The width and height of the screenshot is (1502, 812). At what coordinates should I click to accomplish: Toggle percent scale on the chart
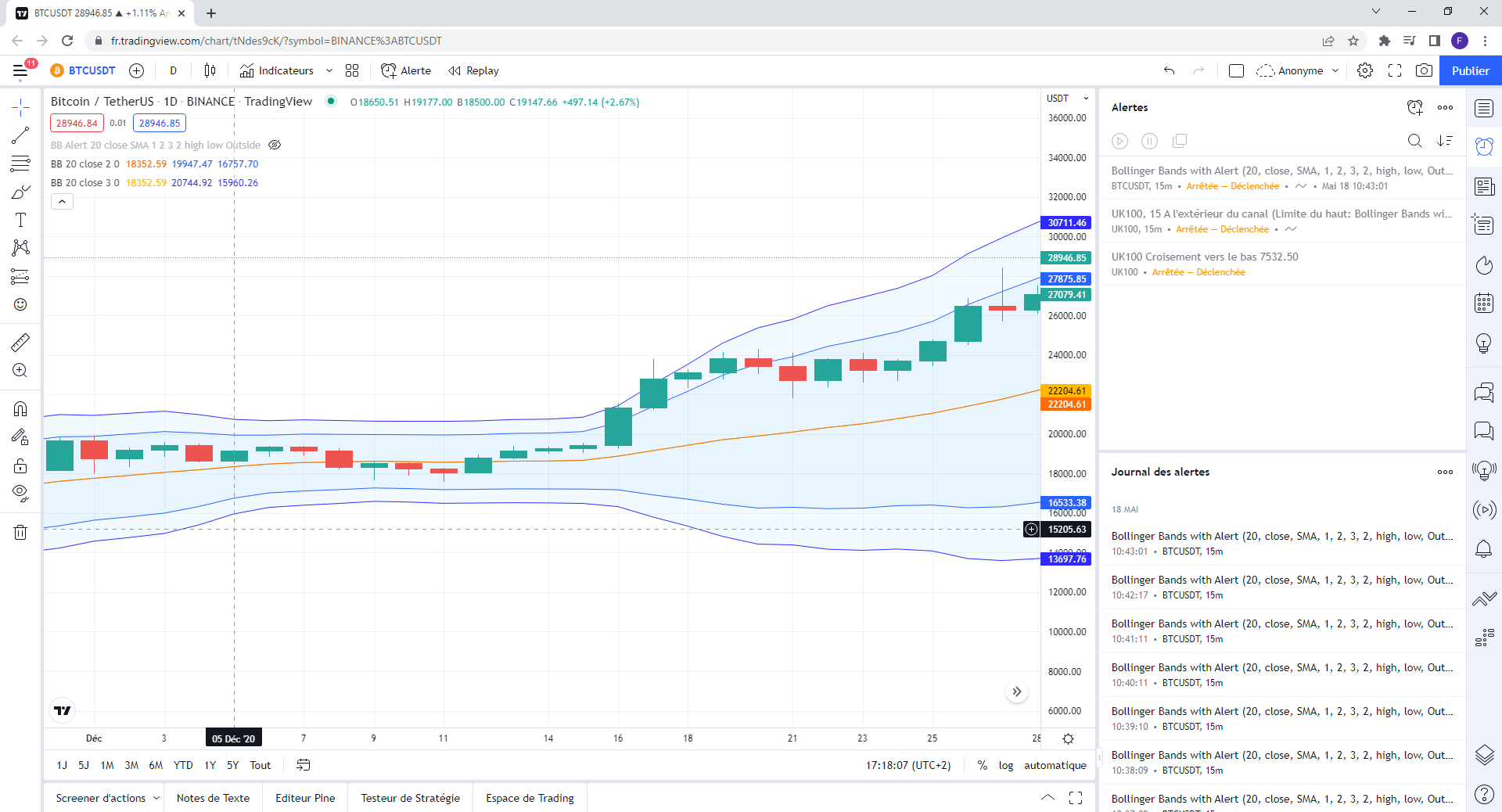click(982, 765)
